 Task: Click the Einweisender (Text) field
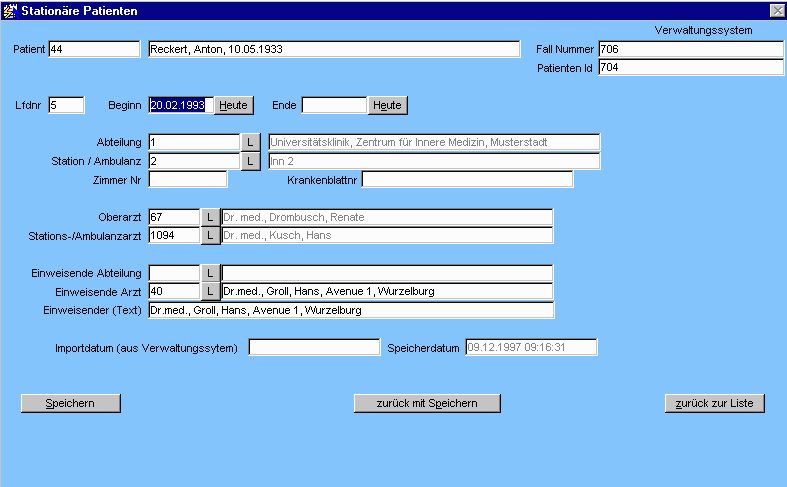coord(350,311)
